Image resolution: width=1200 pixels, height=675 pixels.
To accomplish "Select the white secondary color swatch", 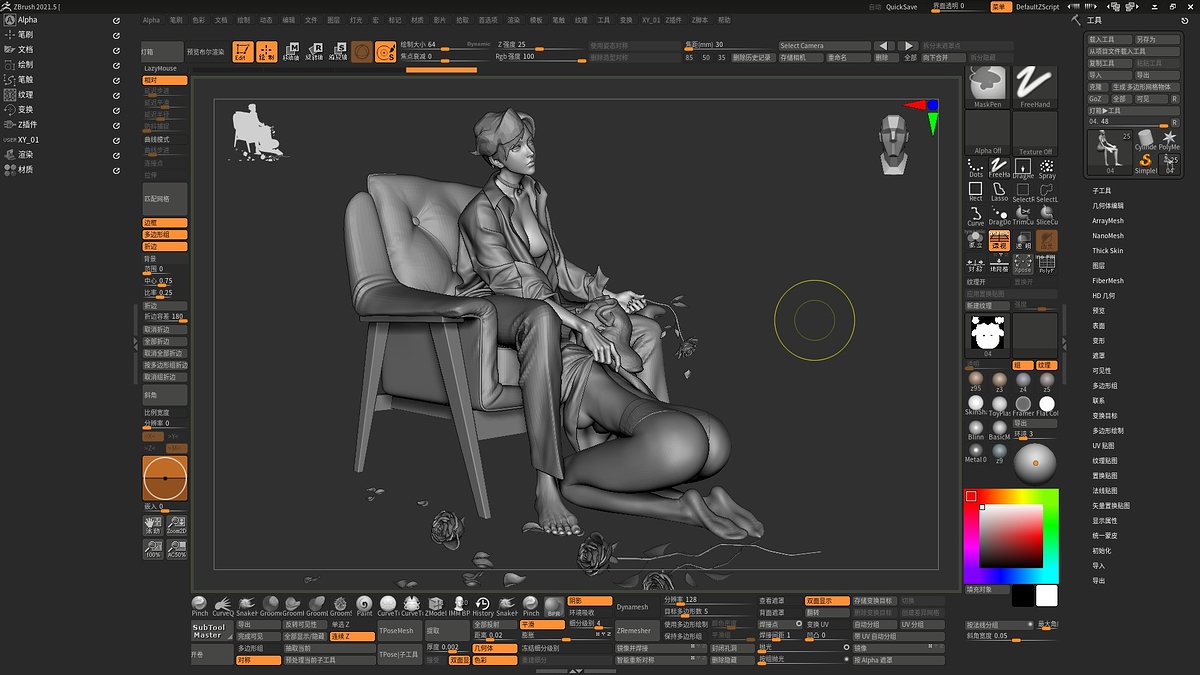I will (x=1046, y=595).
